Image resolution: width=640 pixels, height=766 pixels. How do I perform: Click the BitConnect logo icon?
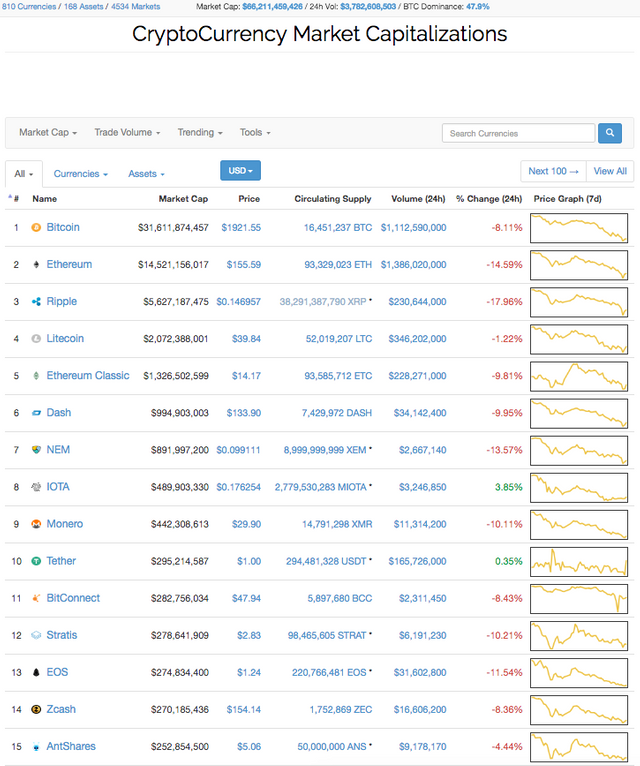click(36, 598)
